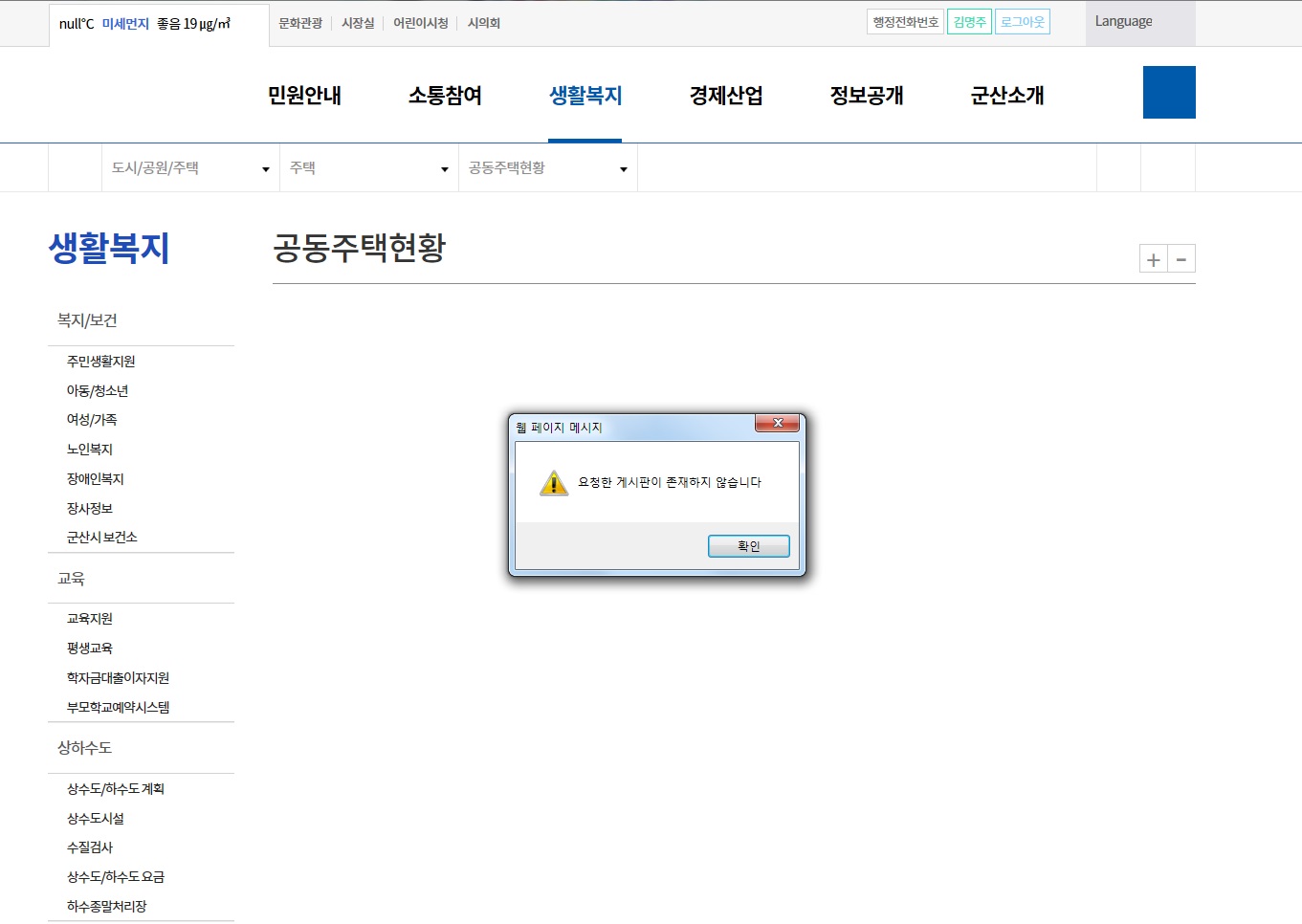Open the Language selector
This screenshot has height=924, width=1302.
click(1123, 21)
